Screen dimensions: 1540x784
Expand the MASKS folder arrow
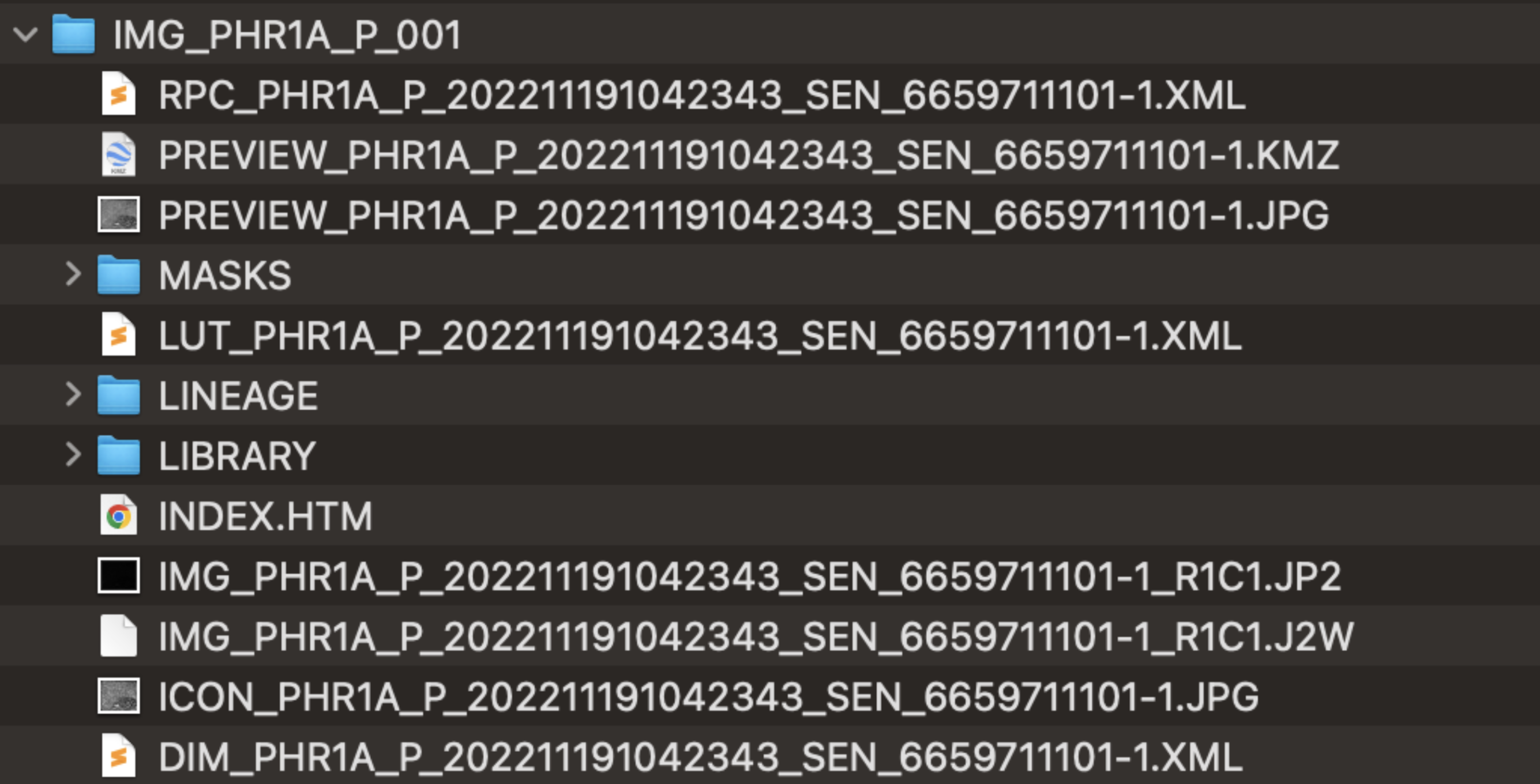(73, 274)
